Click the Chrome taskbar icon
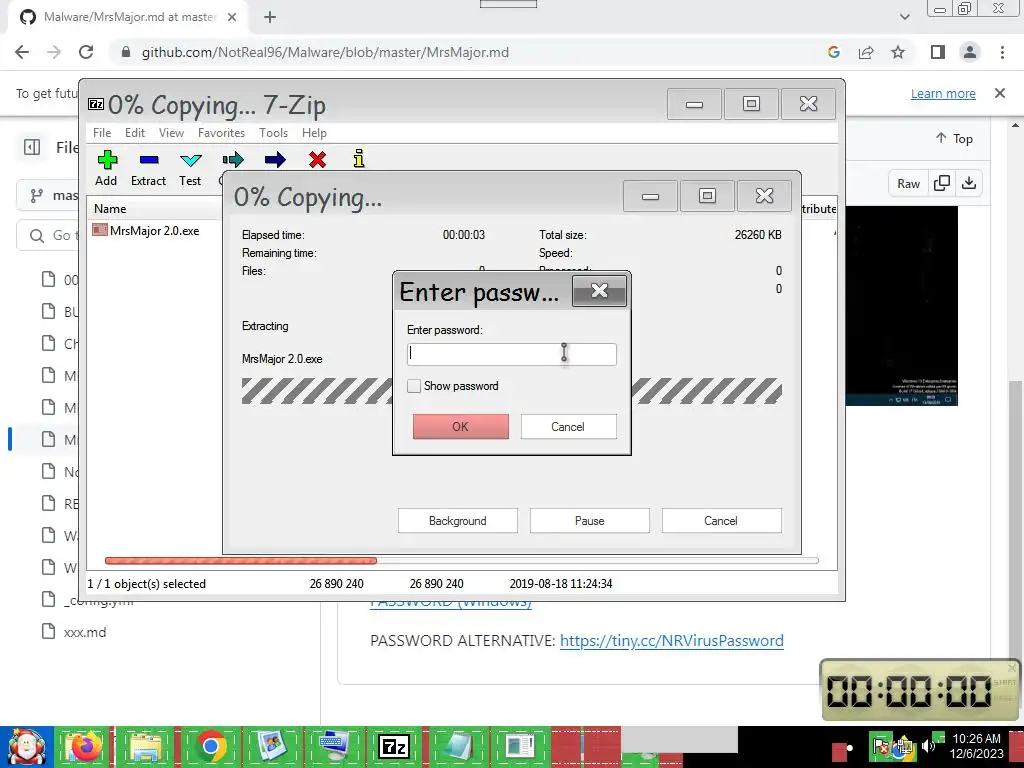This screenshot has width=1024, height=768. pyautogui.click(x=210, y=747)
